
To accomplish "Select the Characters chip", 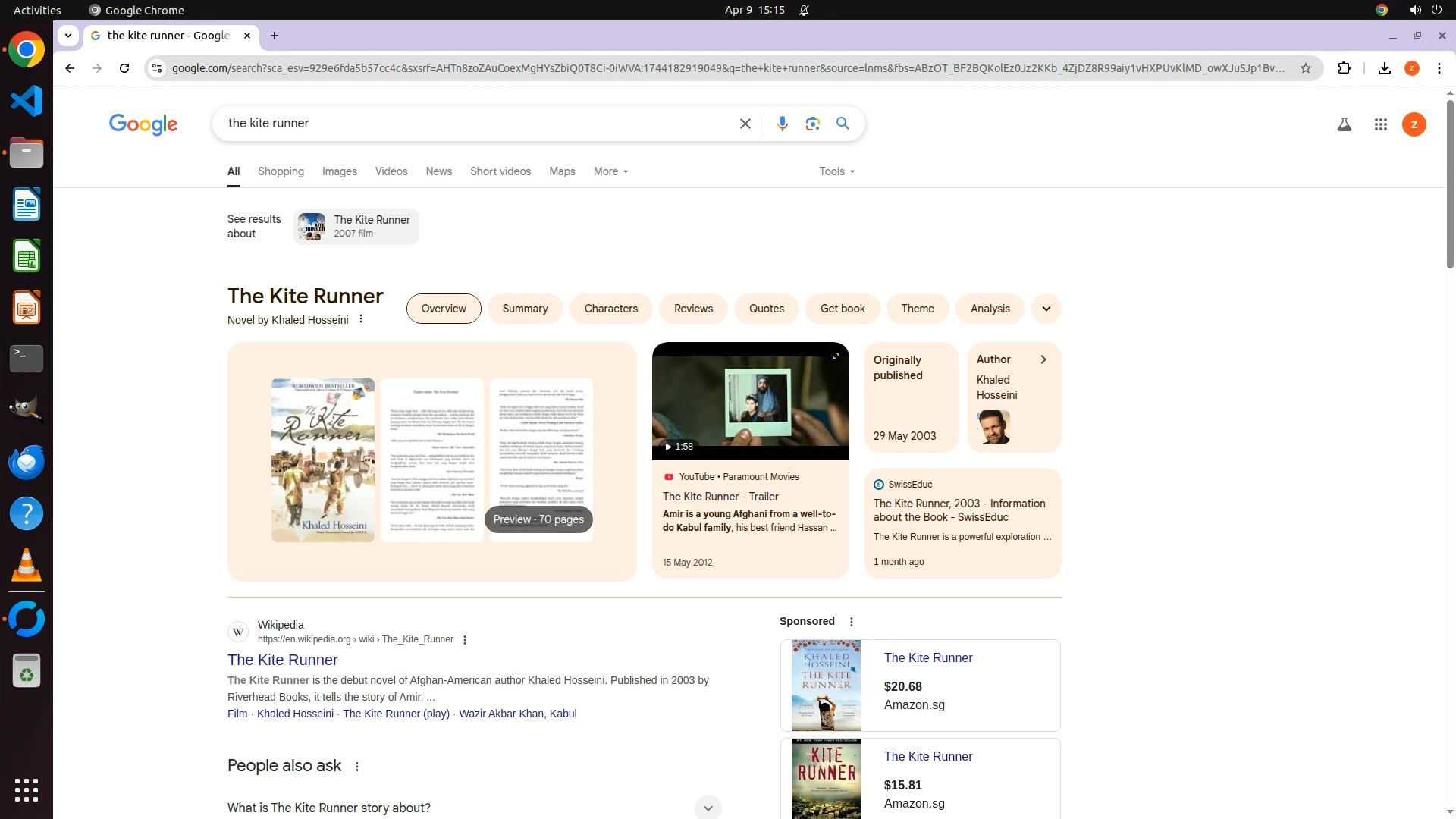I will point(610,309).
